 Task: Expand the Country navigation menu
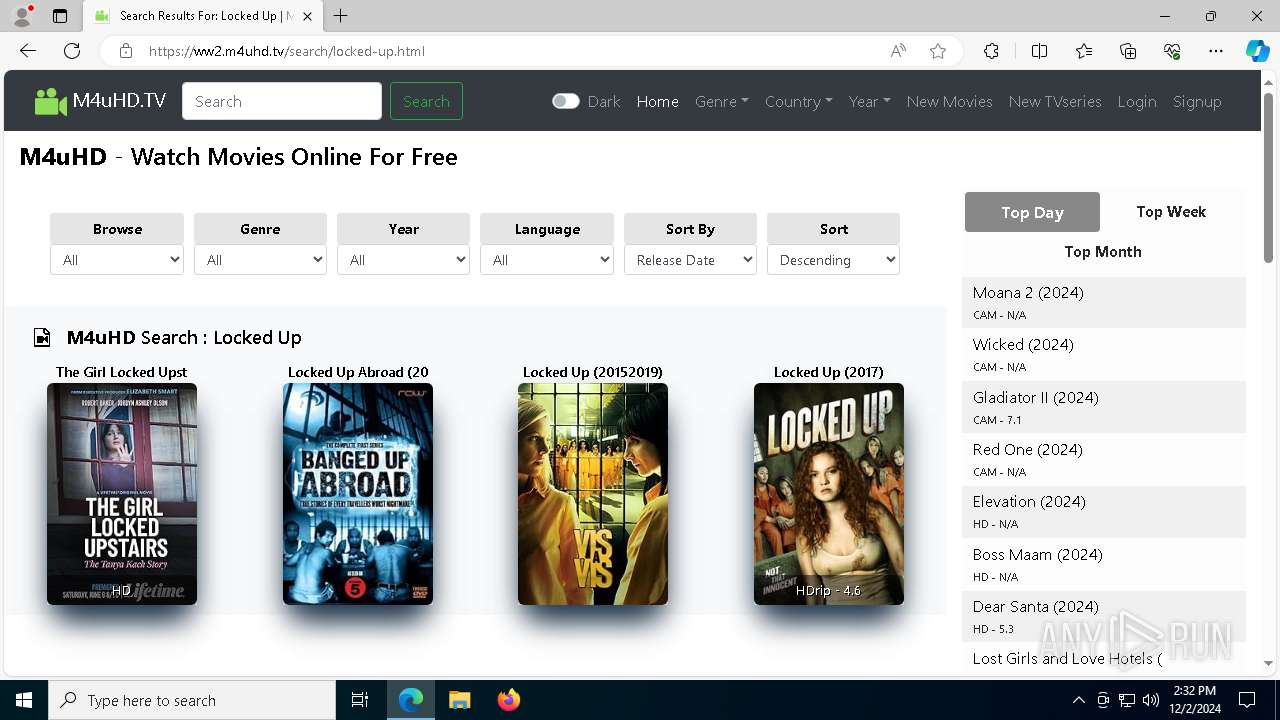[x=799, y=101]
